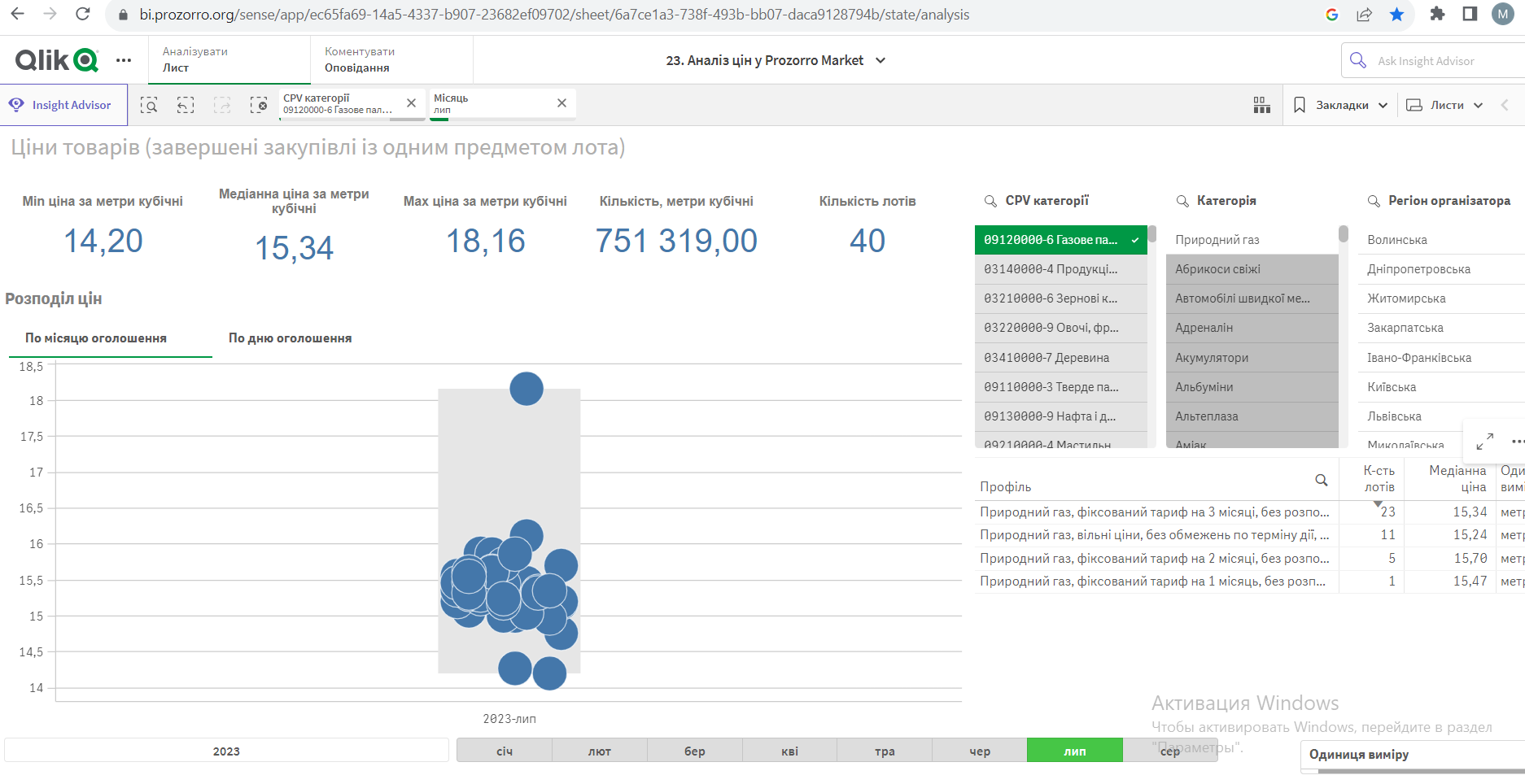Open the three-dots navigation menu beside Qlik logo

[x=124, y=60]
